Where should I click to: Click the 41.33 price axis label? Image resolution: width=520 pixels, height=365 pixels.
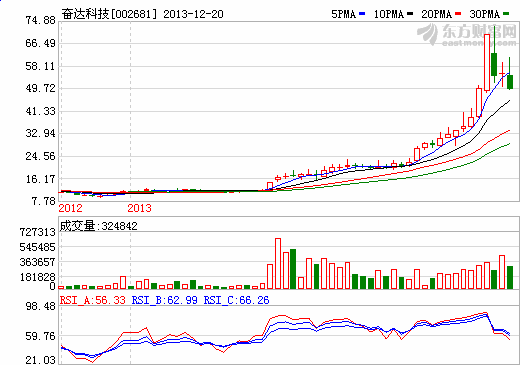coord(41,111)
